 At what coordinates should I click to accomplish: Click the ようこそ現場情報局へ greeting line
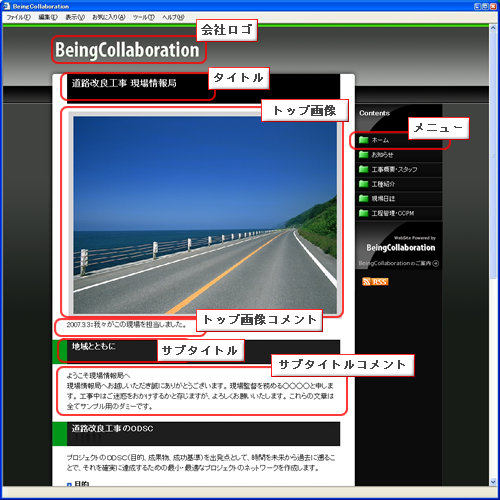[99, 376]
